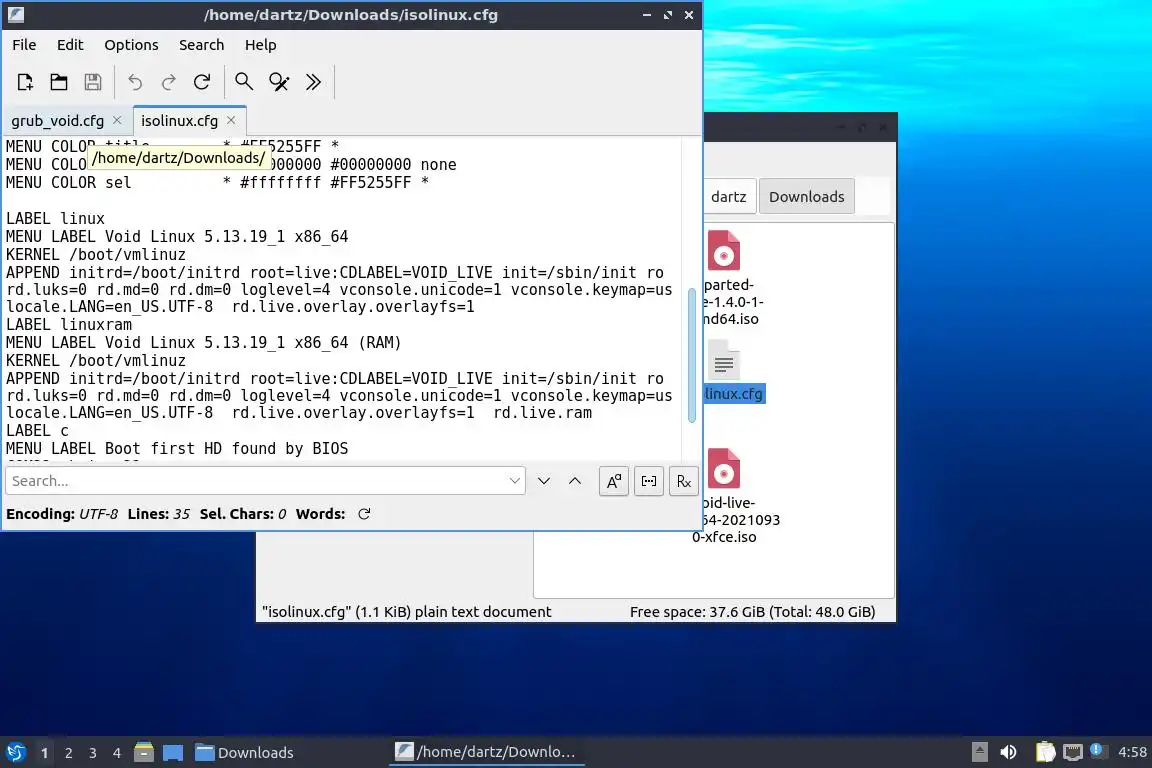Open the Options menu
Image resolution: width=1152 pixels, height=768 pixels.
point(131,45)
